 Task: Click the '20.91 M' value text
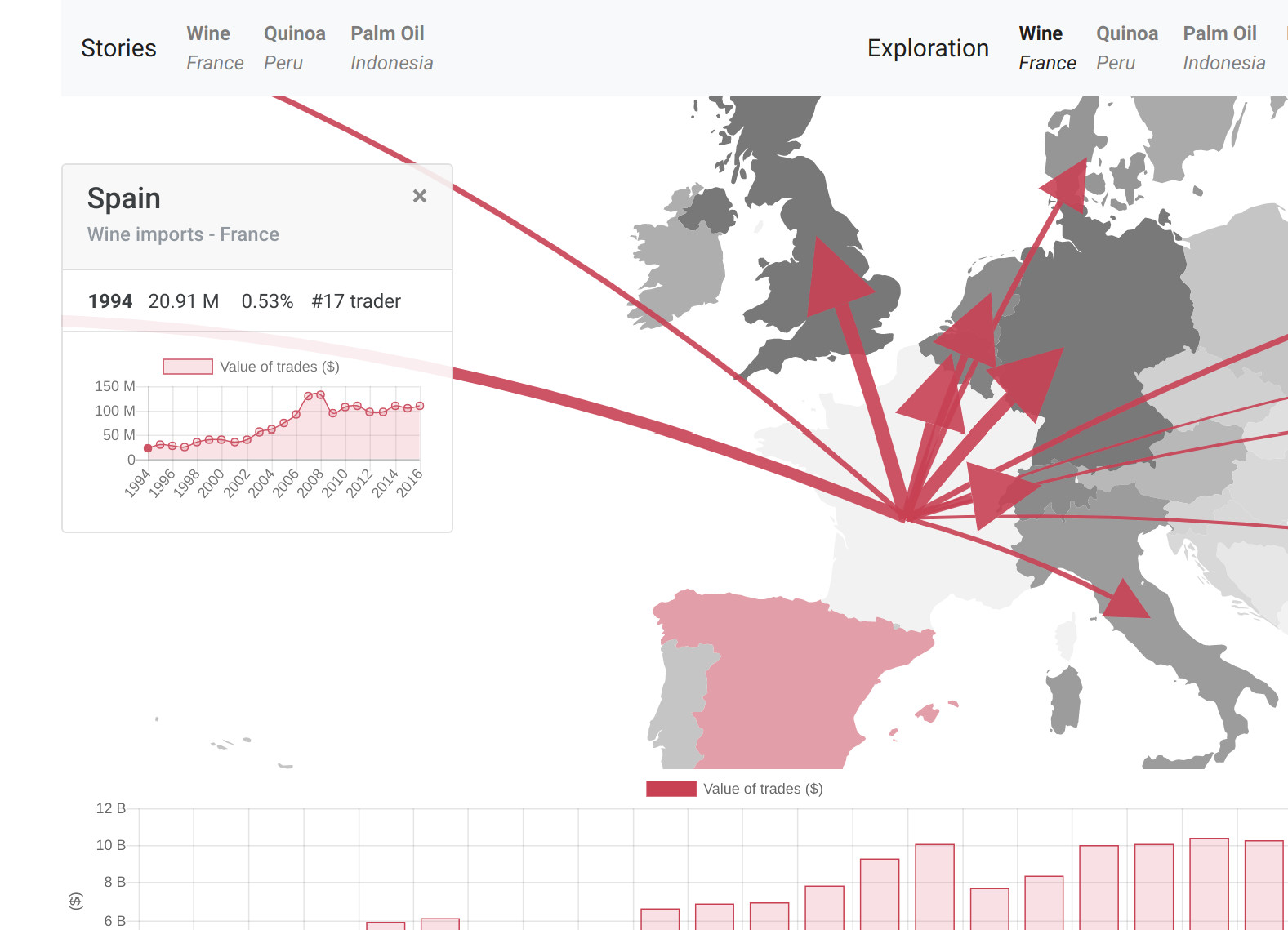[x=184, y=301]
